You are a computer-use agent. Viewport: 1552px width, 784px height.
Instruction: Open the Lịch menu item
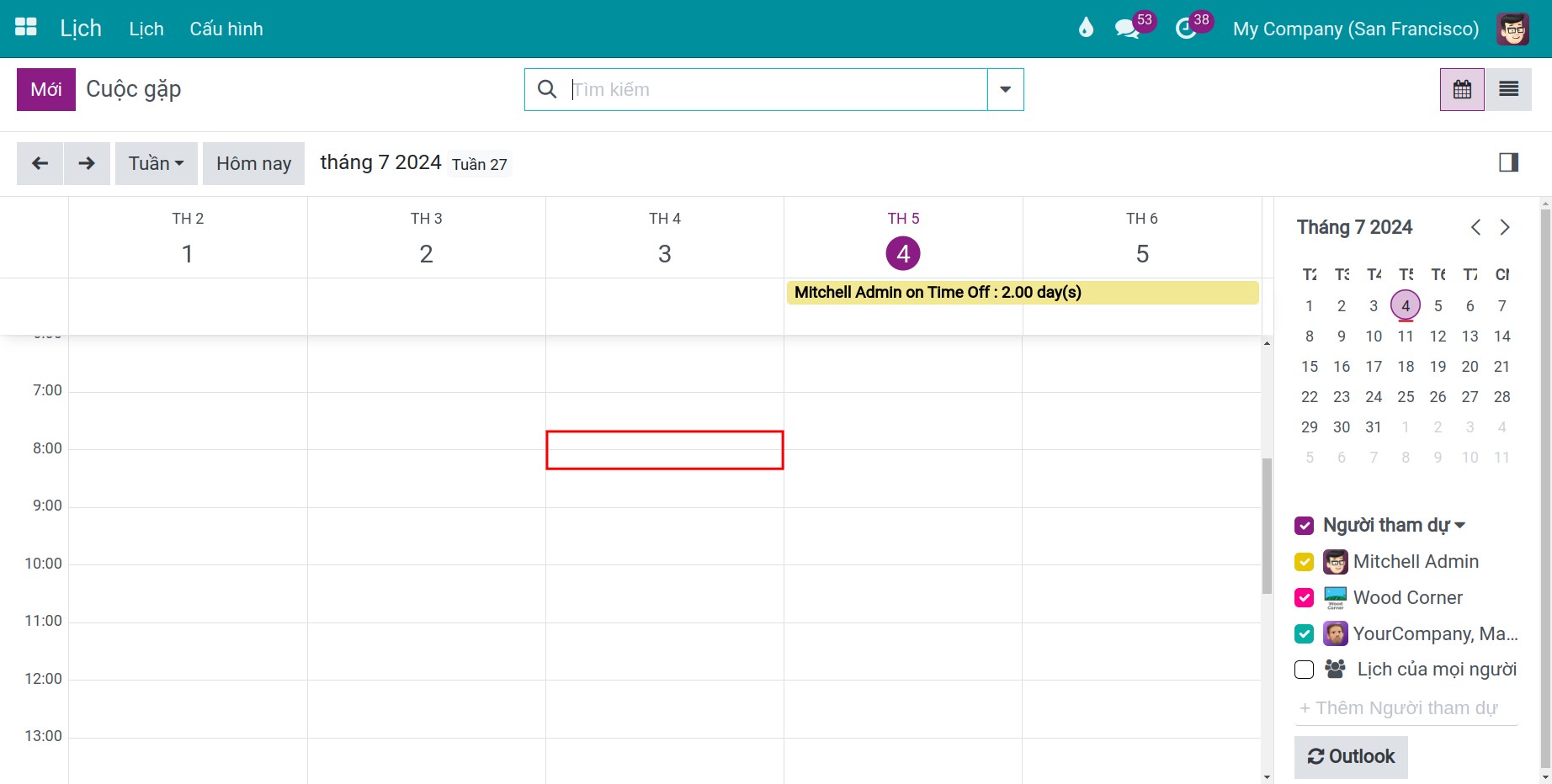pos(146,29)
